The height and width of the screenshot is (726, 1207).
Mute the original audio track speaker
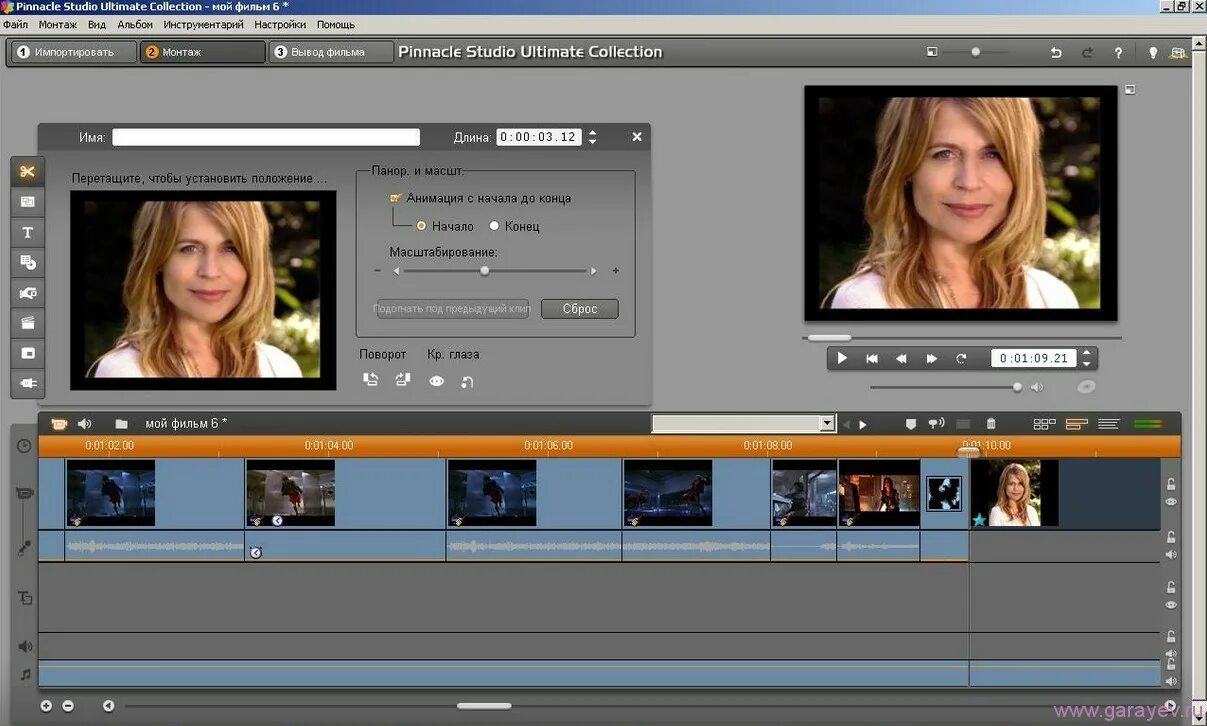coord(1171,555)
